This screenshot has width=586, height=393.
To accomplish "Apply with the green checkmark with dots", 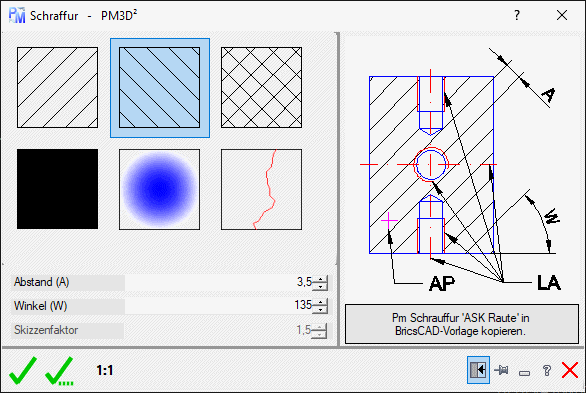I will click(x=59, y=370).
